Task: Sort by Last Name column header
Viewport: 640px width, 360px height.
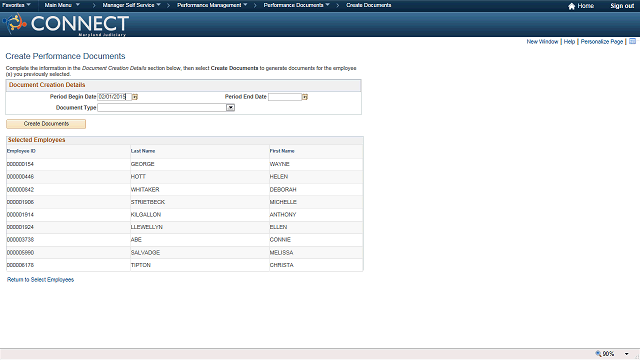Action: (x=143, y=151)
